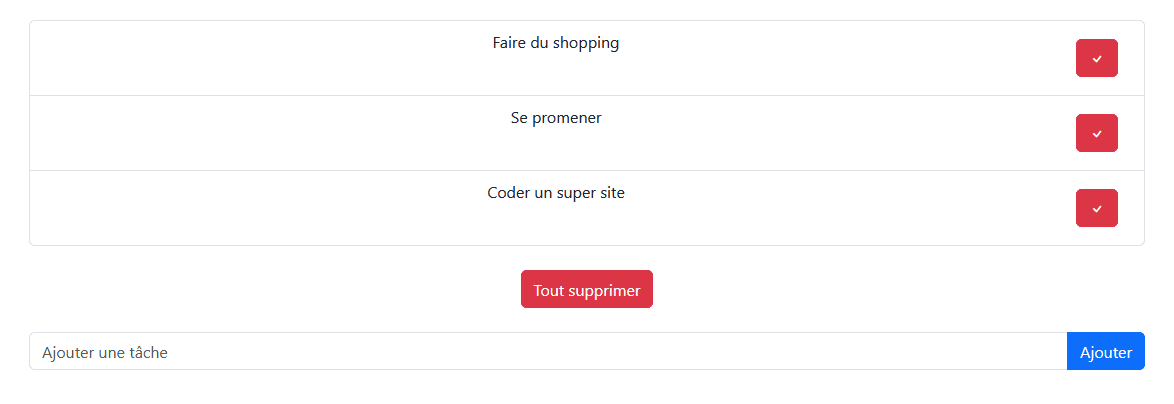This screenshot has width=1174, height=404.
Task: Select the Faire du shopping task text
Action: (x=556, y=43)
